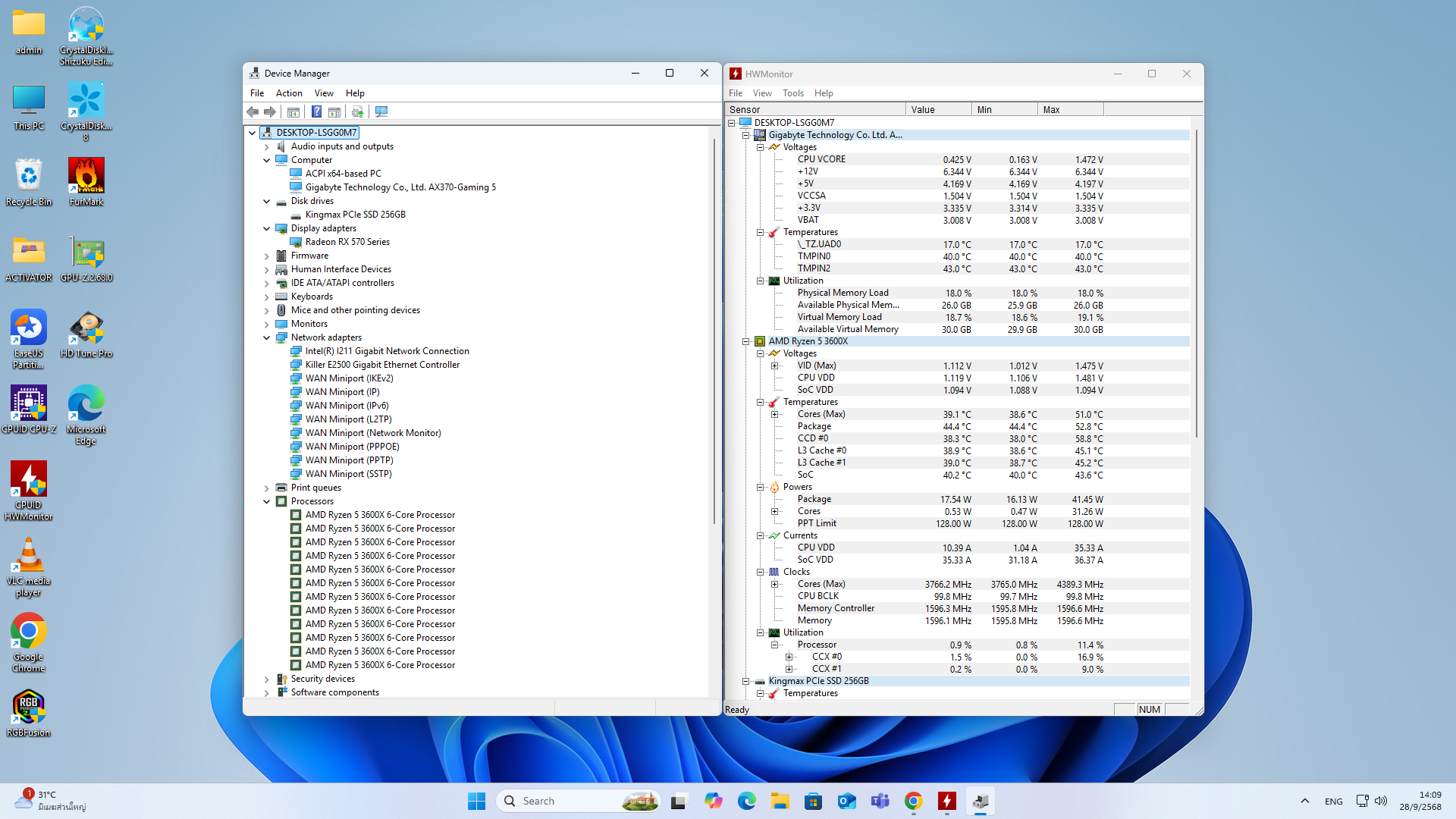The width and height of the screenshot is (1456, 819).
Task: Expand Cores (Max) under Clocks in HWMonitor
Action: [x=775, y=584]
